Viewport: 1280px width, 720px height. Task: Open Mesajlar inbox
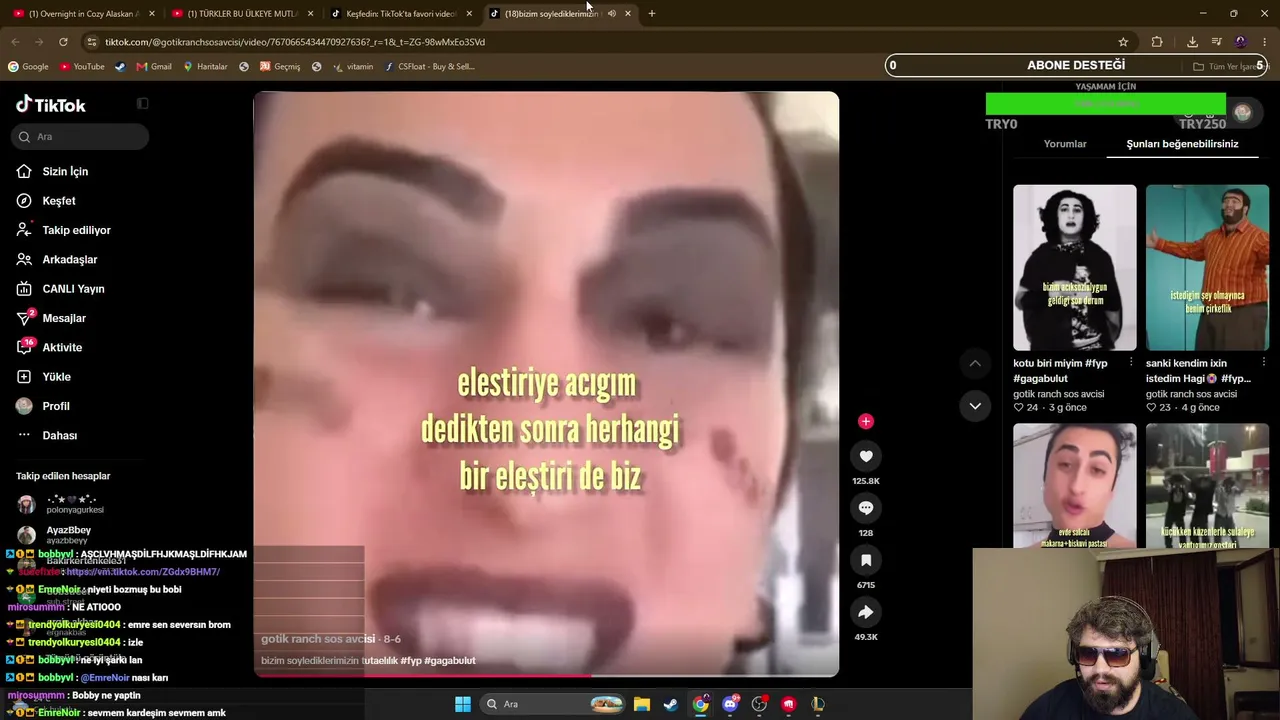[x=64, y=318]
